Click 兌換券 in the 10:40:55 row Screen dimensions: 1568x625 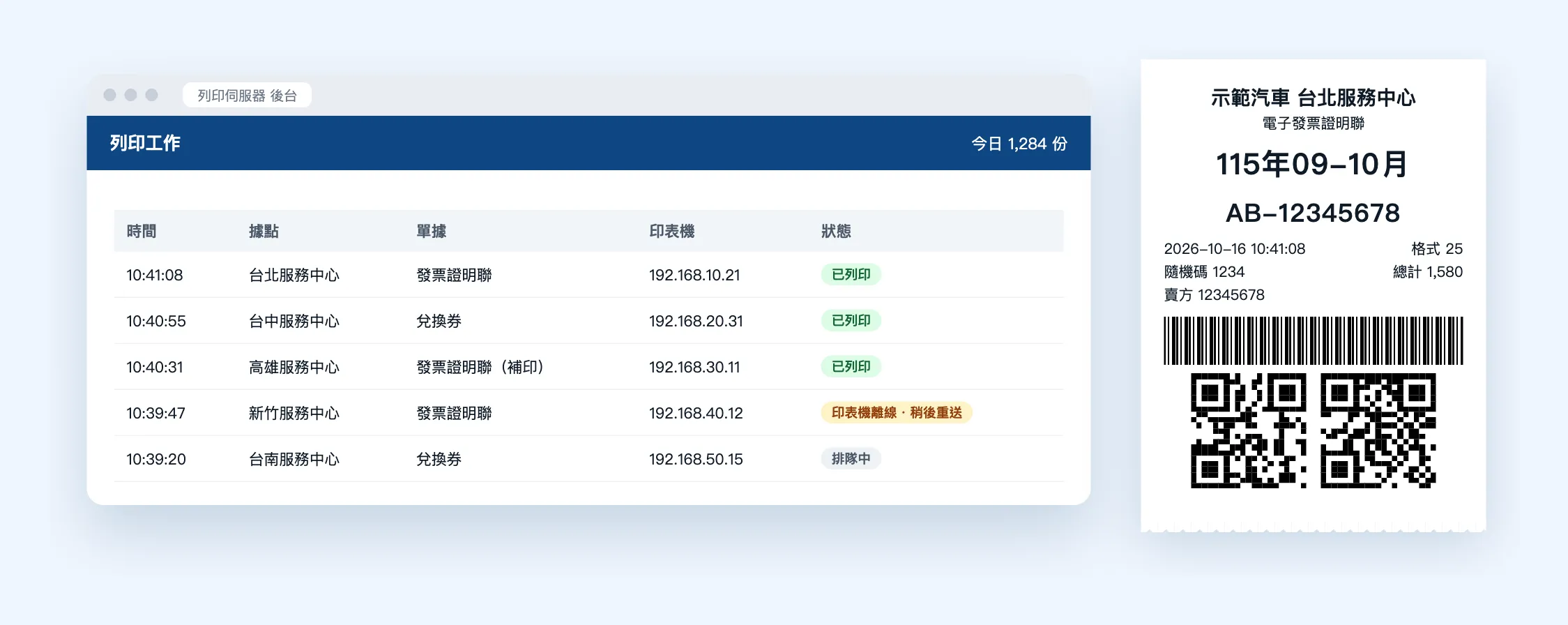point(439,321)
